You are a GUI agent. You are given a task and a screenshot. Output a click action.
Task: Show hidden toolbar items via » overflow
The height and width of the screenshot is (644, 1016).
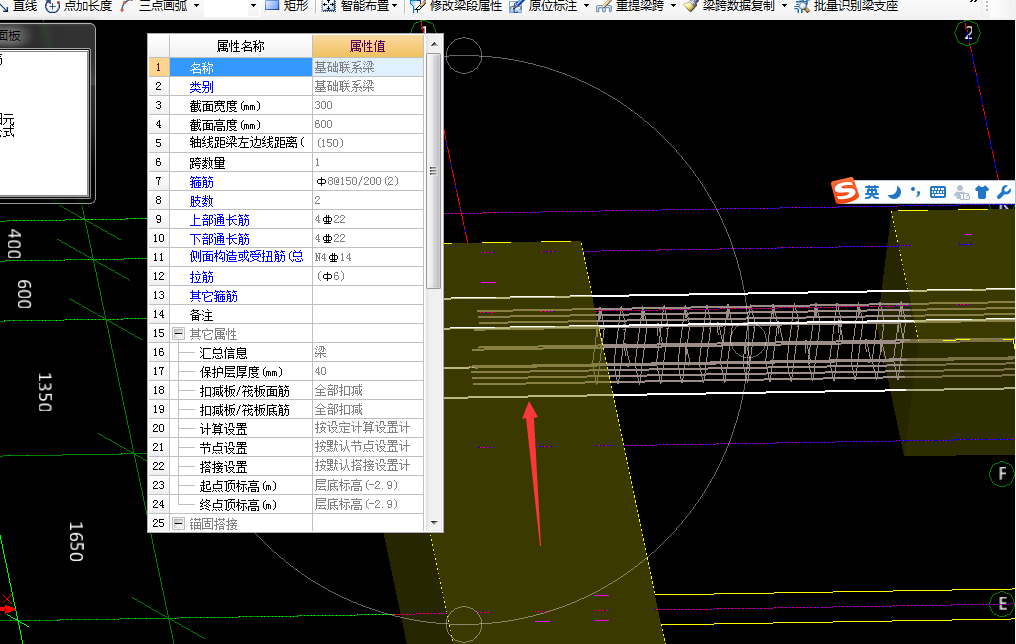coord(973,4)
